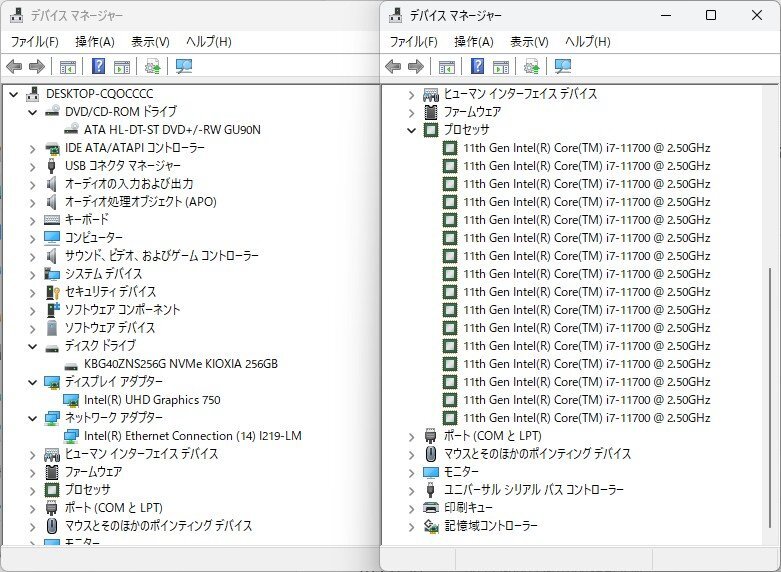Select ヒューマン インターフェイス デバイス in left window
The image size is (781, 572).
[x=141, y=453]
